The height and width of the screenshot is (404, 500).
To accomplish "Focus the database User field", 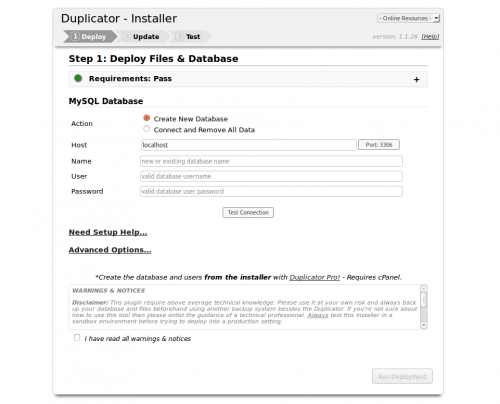I will 271,176.
